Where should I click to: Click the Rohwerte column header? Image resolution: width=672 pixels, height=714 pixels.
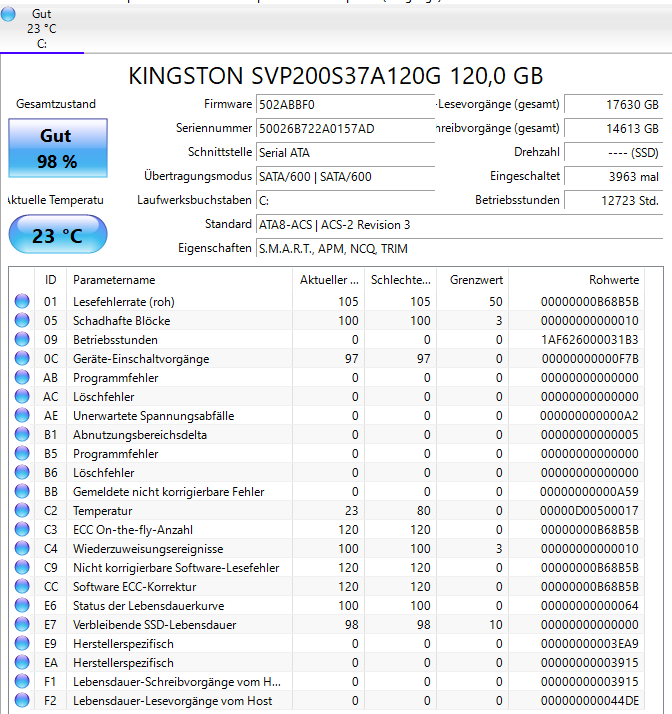[x=576, y=280]
